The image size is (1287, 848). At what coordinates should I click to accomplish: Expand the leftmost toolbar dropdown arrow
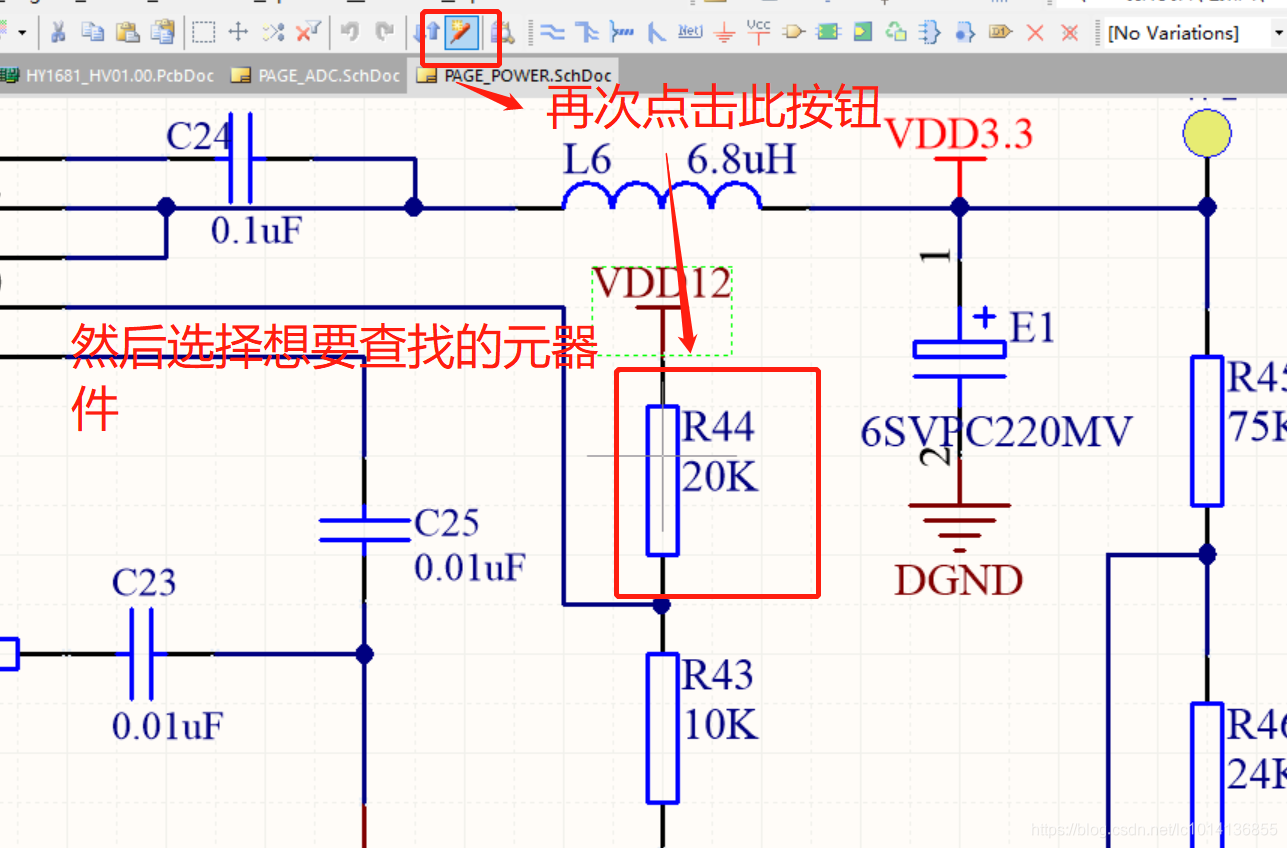21,32
